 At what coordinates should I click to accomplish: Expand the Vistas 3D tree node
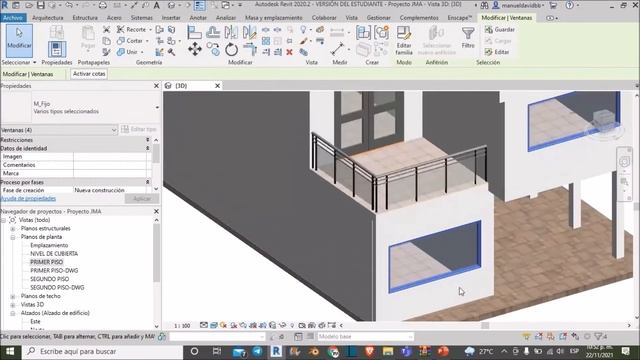click(13, 305)
